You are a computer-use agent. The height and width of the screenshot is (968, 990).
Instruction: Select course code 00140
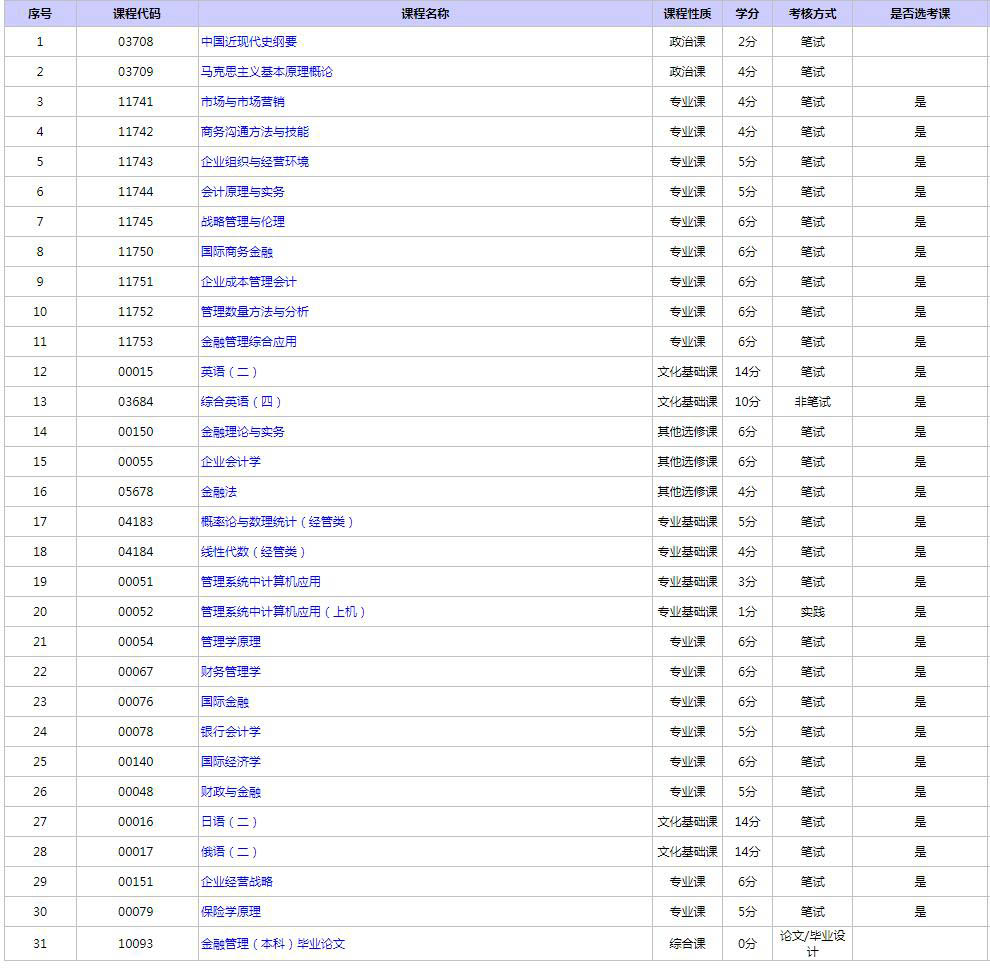coord(136,762)
